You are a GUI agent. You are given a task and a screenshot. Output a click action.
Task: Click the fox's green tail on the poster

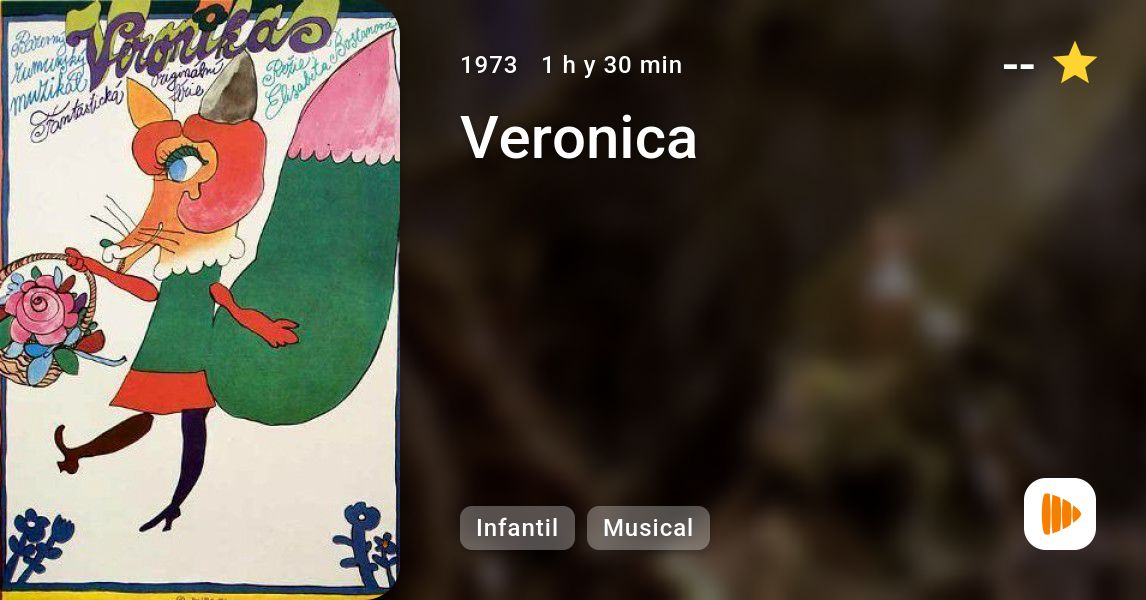click(307, 292)
